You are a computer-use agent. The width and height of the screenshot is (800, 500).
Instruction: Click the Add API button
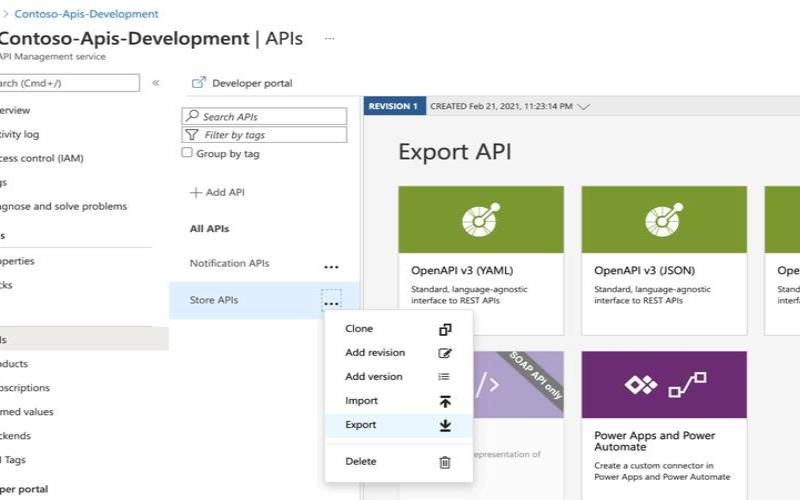coord(217,192)
